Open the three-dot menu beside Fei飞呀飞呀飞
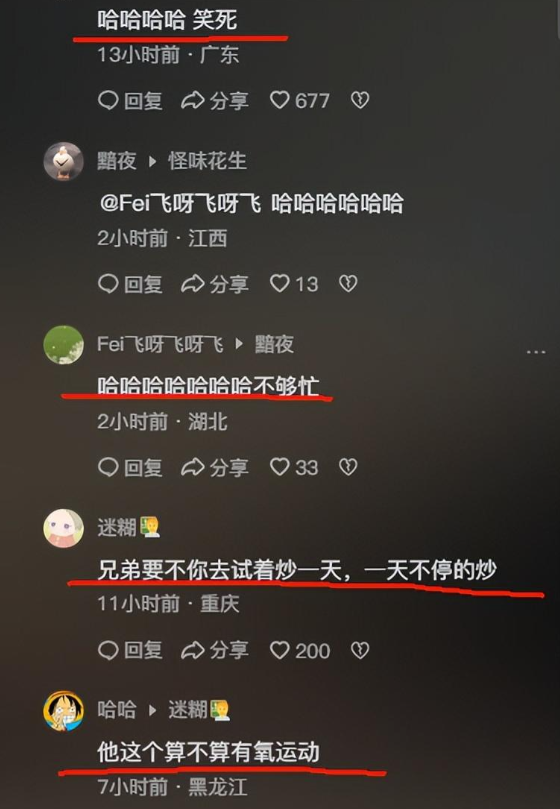This screenshot has height=809, width=560. point(536,352)
